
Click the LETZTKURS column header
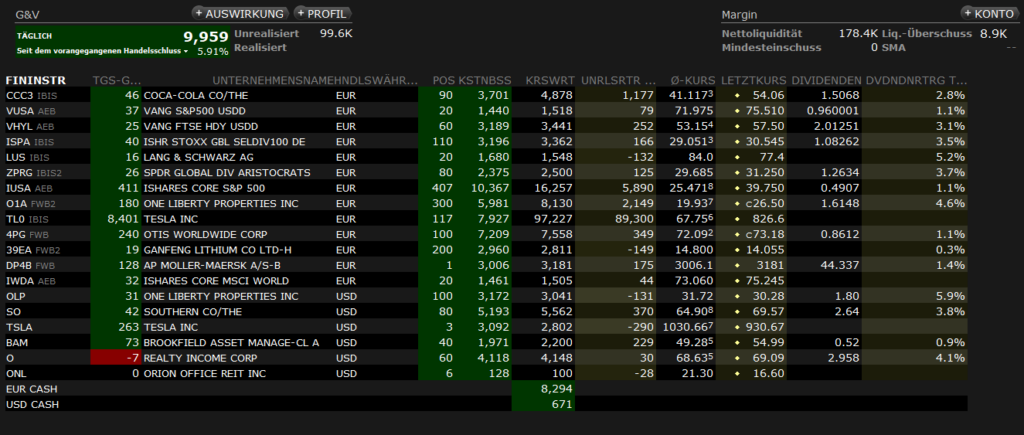752,79
